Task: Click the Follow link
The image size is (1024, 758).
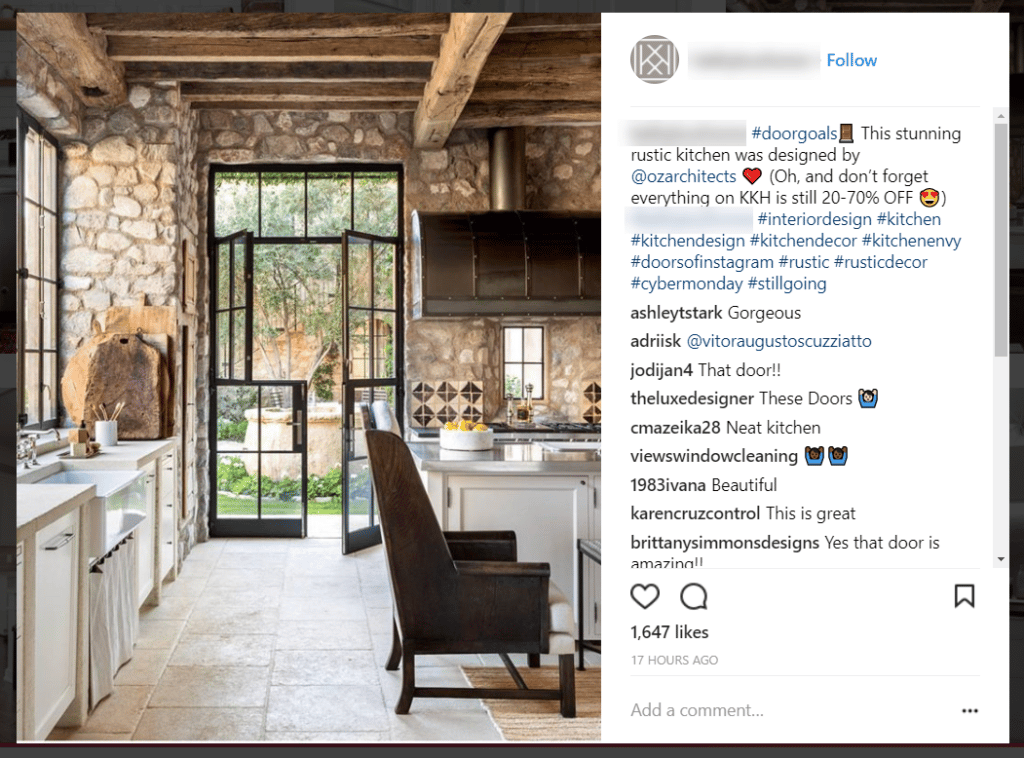Action: (x=852, y=60)
